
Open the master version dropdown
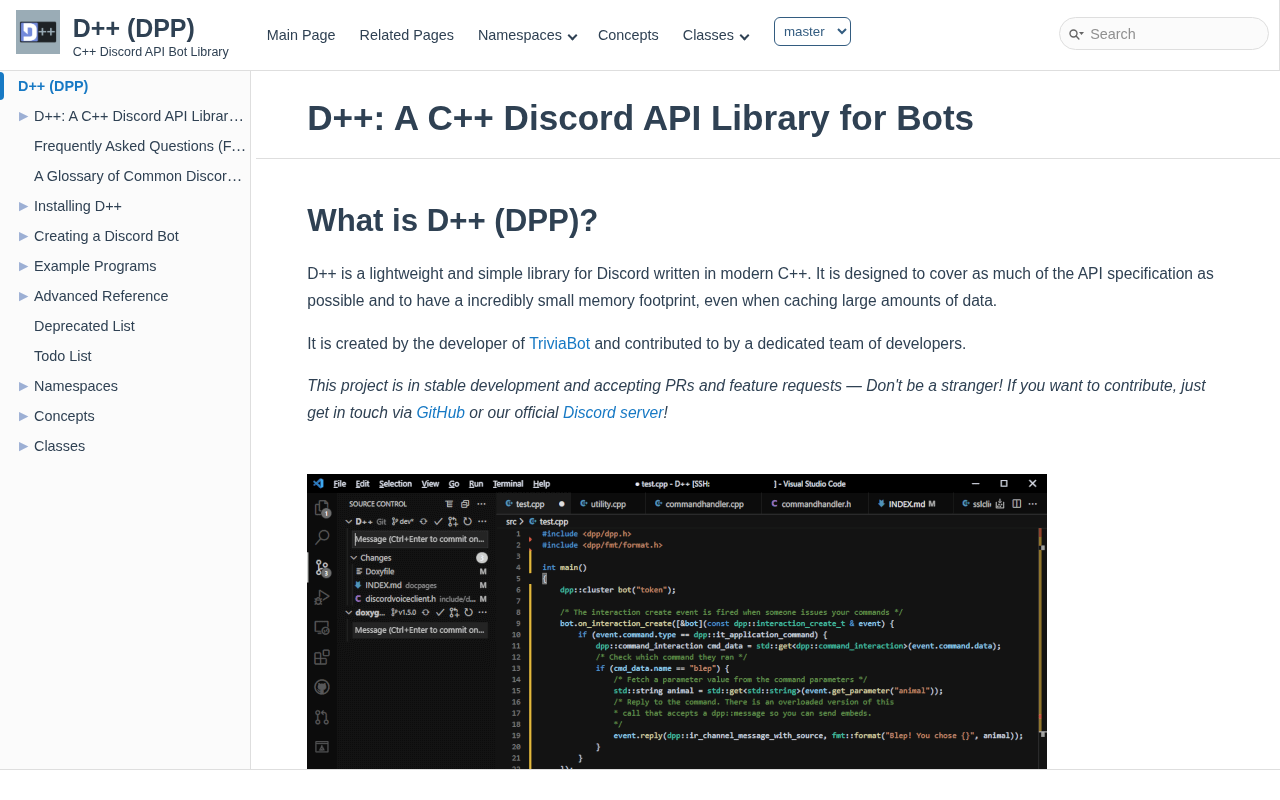coord(812,32)
